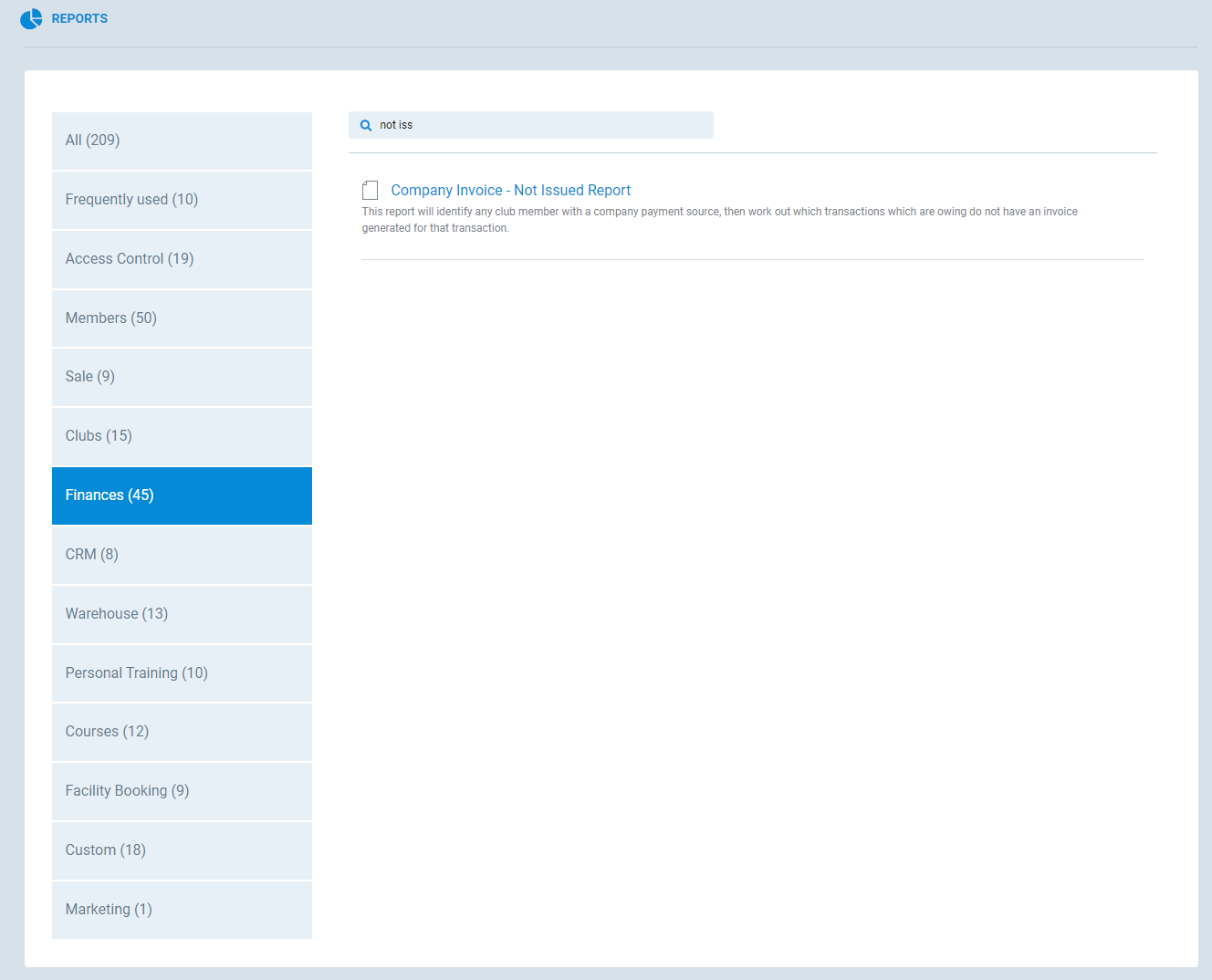The image size is (1212, 980).
Task: Select Custom (18) category
Action: pyautogui.click(x=182, y=850)
